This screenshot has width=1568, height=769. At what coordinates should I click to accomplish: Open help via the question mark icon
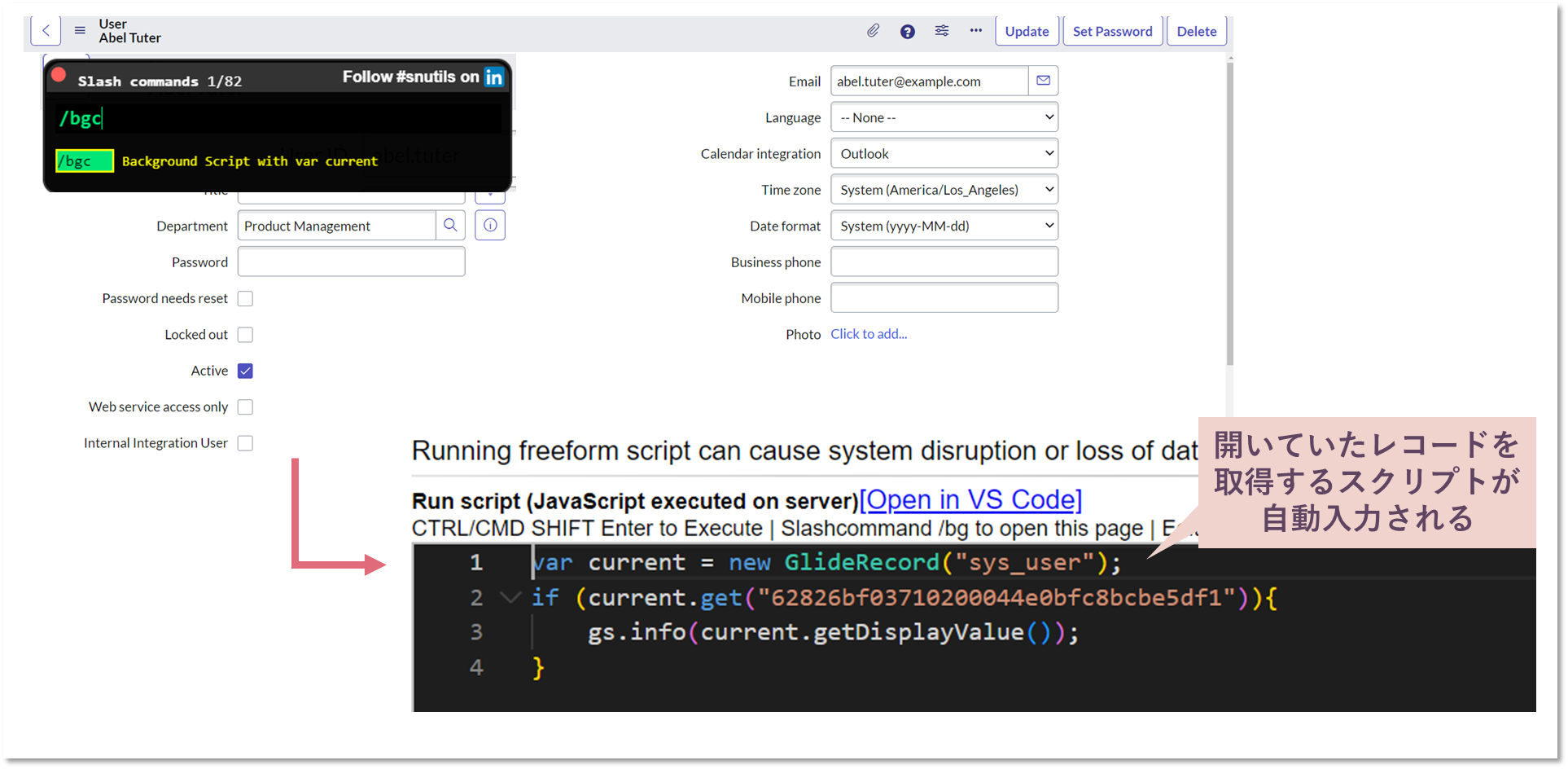point(907,31)
